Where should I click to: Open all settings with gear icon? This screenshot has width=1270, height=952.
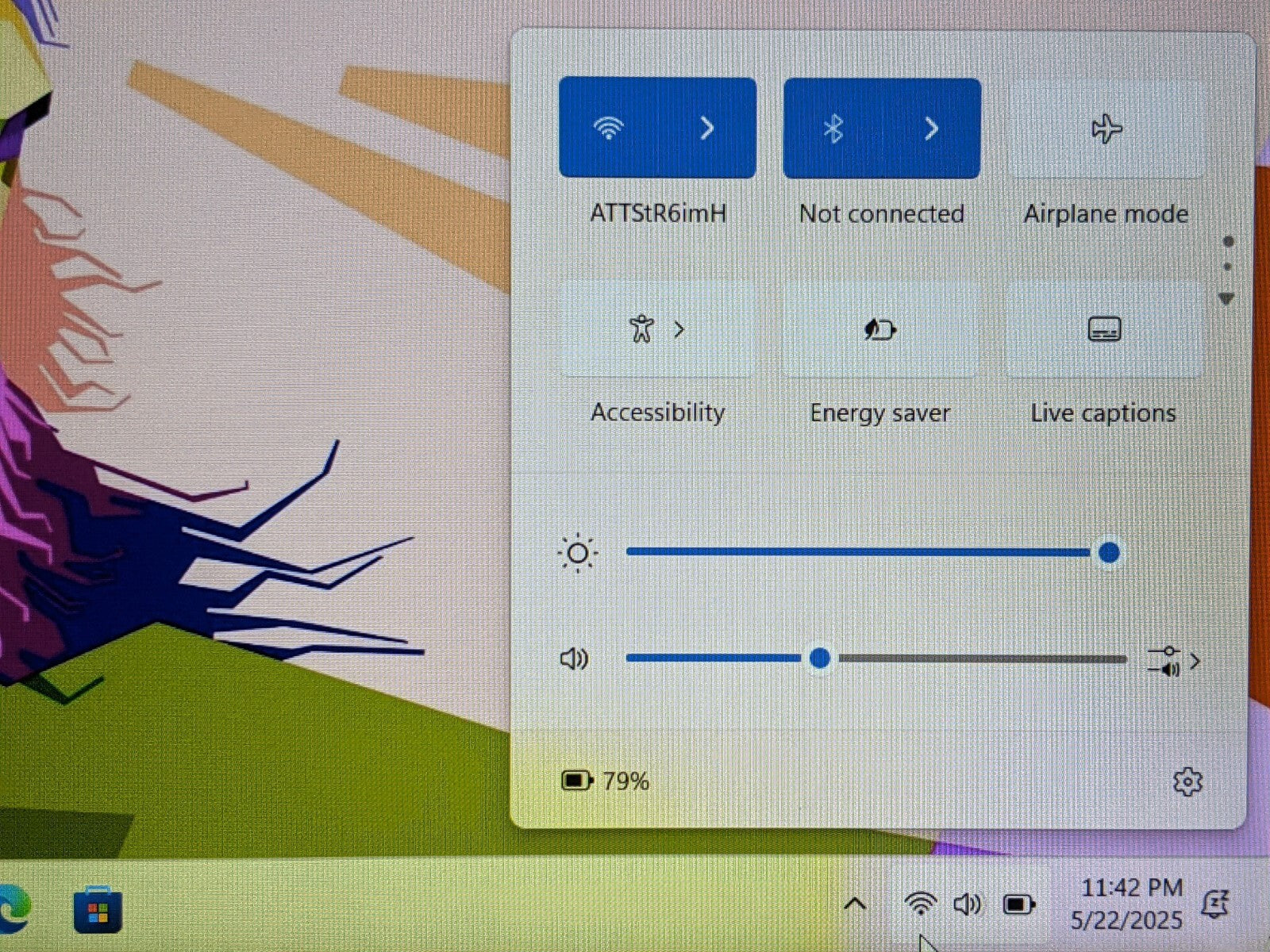[1187, 782]
